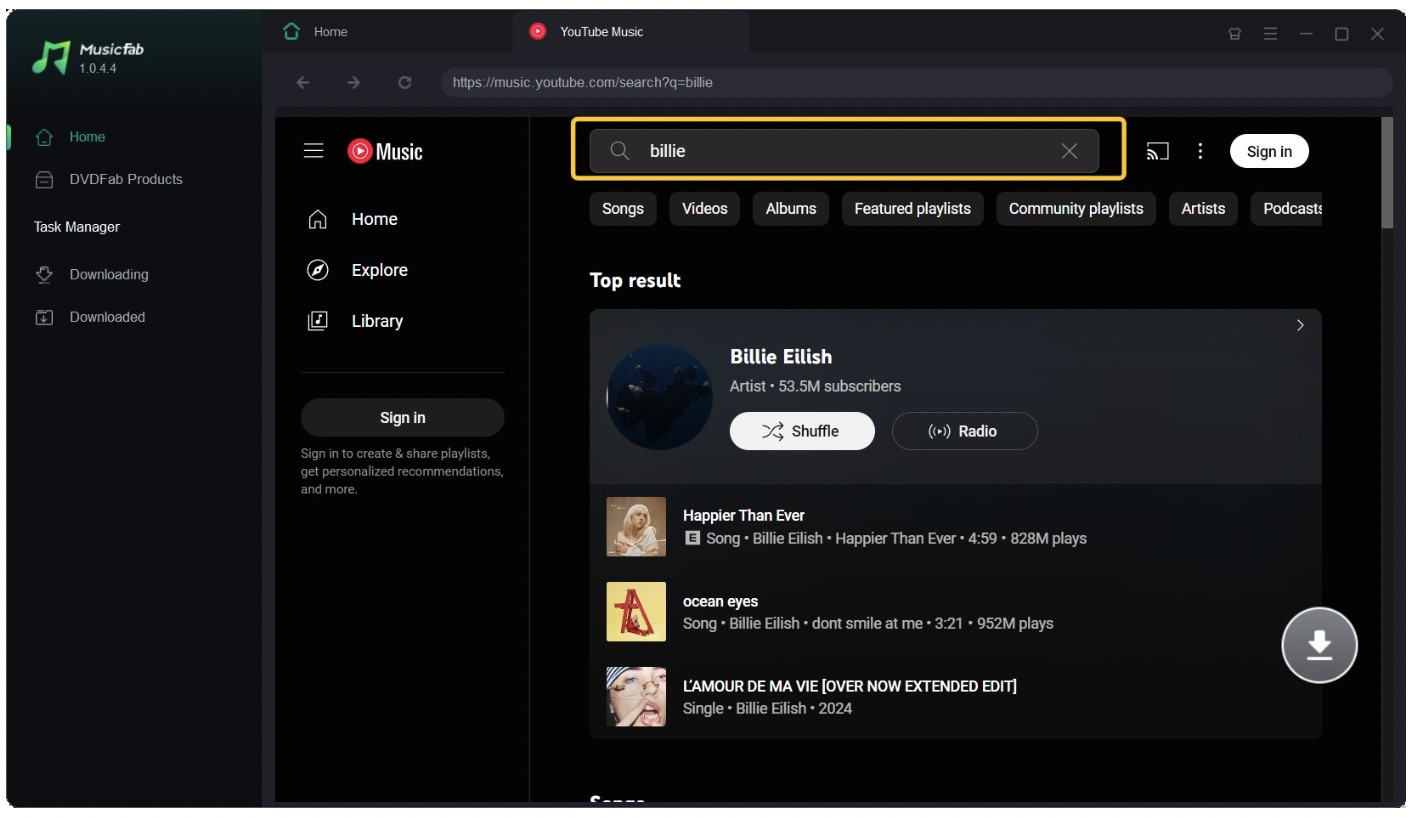
Task: Shuffle Billie Eilish's music
Action: [802, 431]
